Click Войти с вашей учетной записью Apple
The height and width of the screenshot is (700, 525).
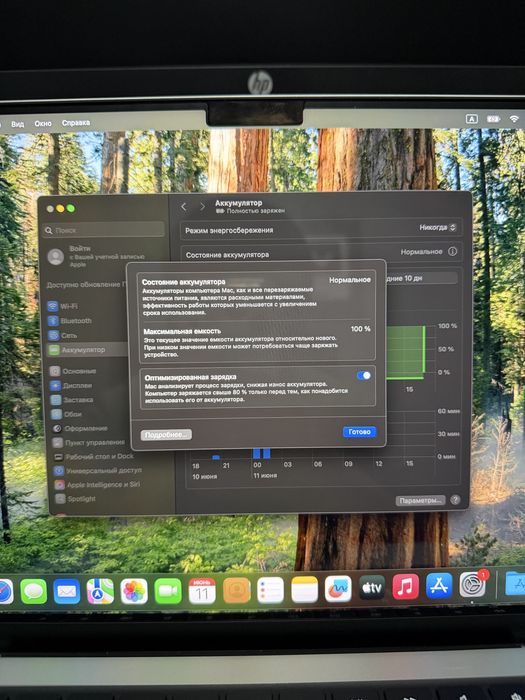[96, 256]
